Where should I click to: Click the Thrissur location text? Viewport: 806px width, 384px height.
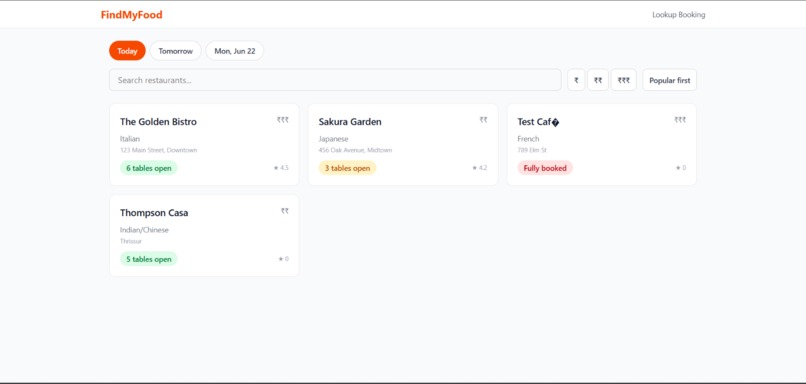131,241
